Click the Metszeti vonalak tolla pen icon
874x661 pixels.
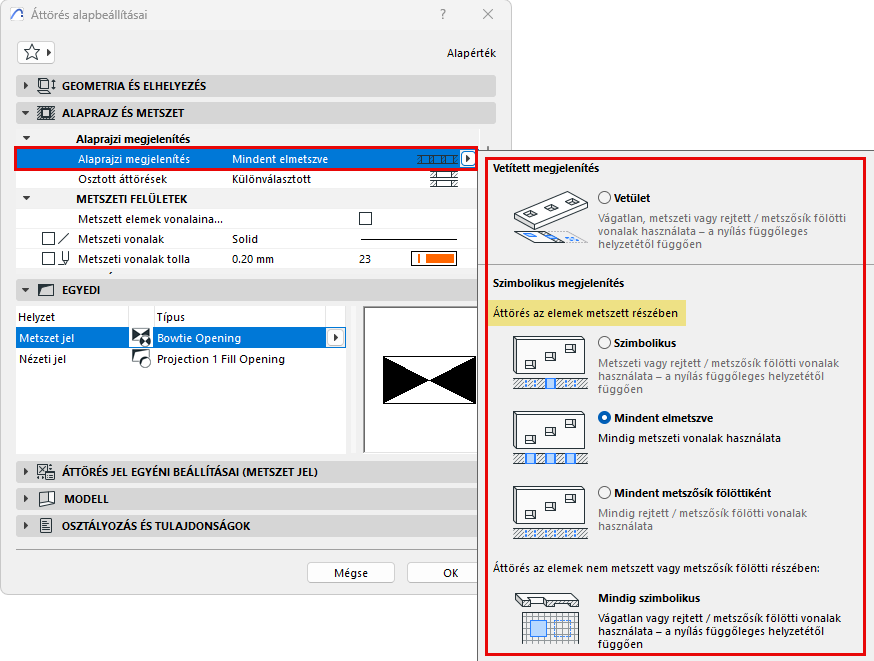pyautogui.click(x=65, y=259)
